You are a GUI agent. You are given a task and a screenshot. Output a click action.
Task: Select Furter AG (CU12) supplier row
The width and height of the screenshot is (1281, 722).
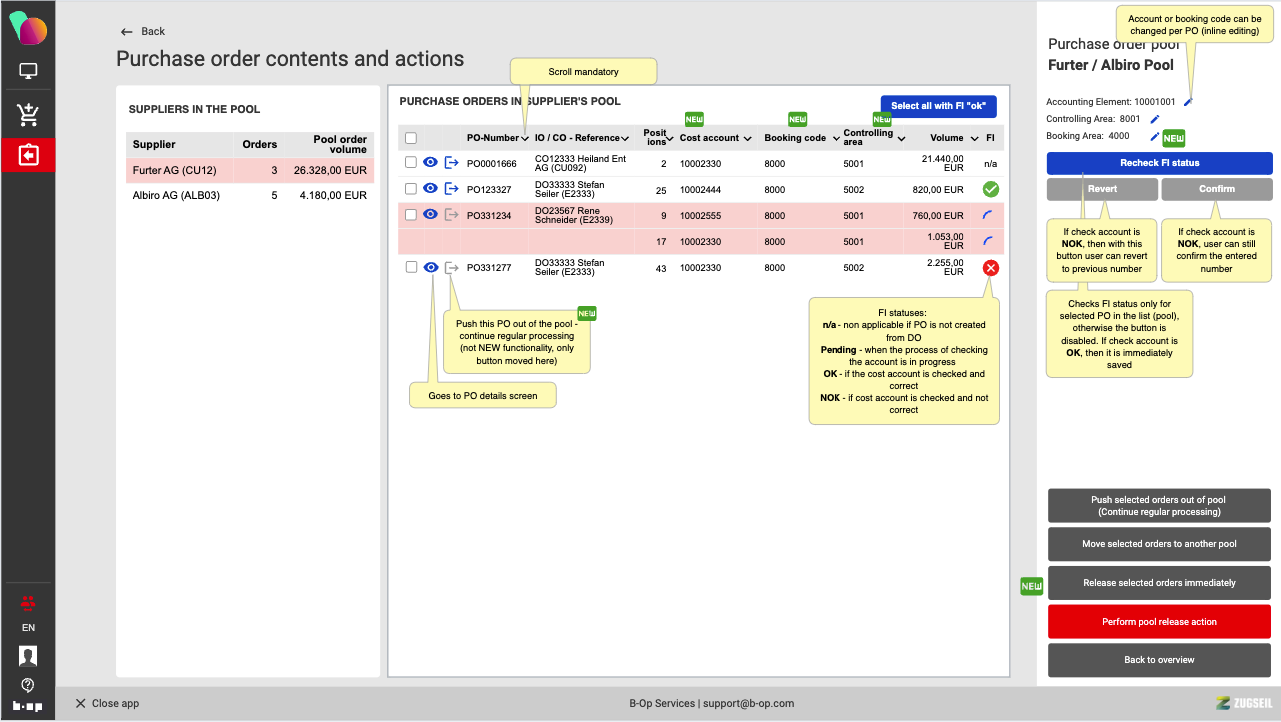248,170
